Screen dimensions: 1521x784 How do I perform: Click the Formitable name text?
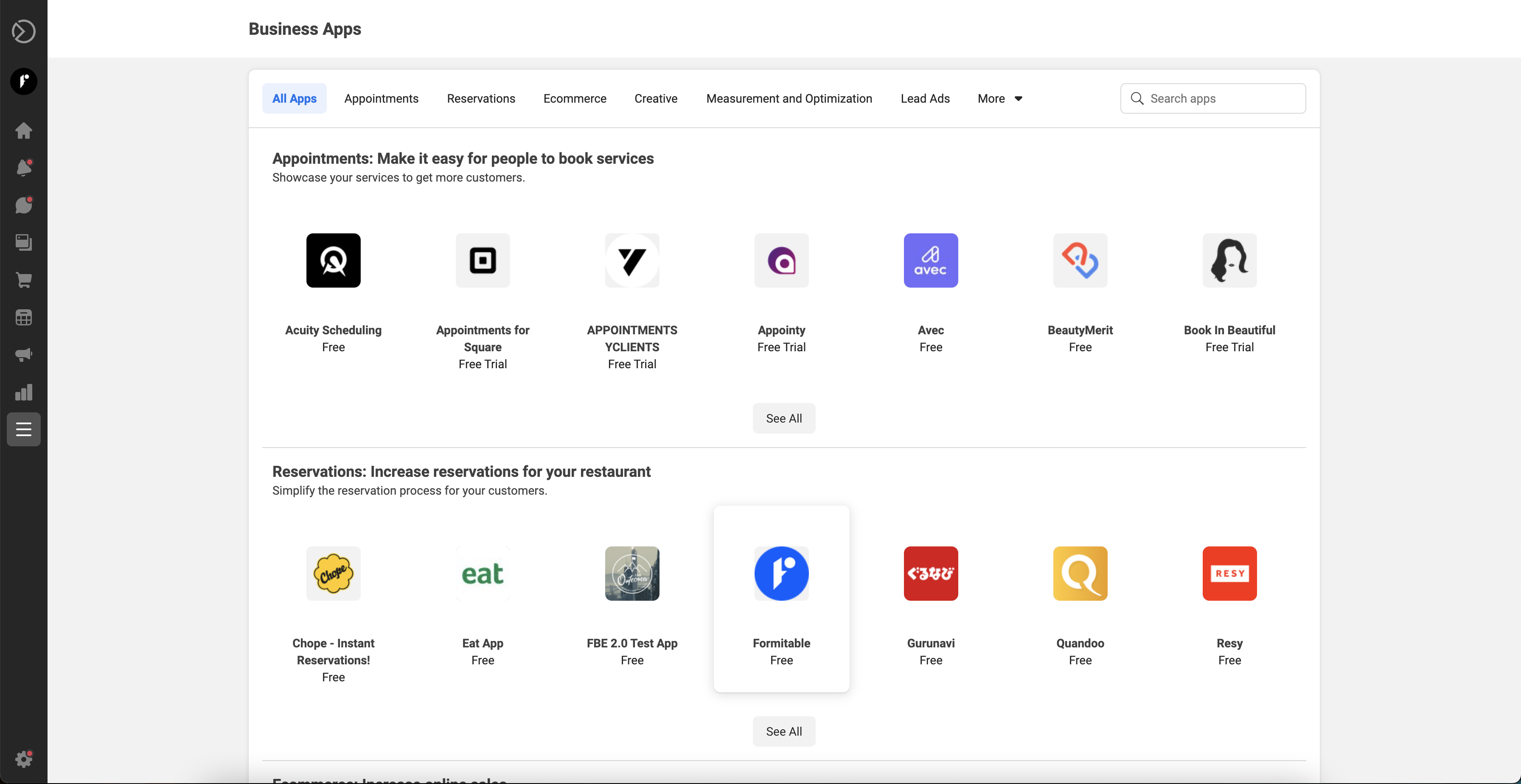pos(781,643)
